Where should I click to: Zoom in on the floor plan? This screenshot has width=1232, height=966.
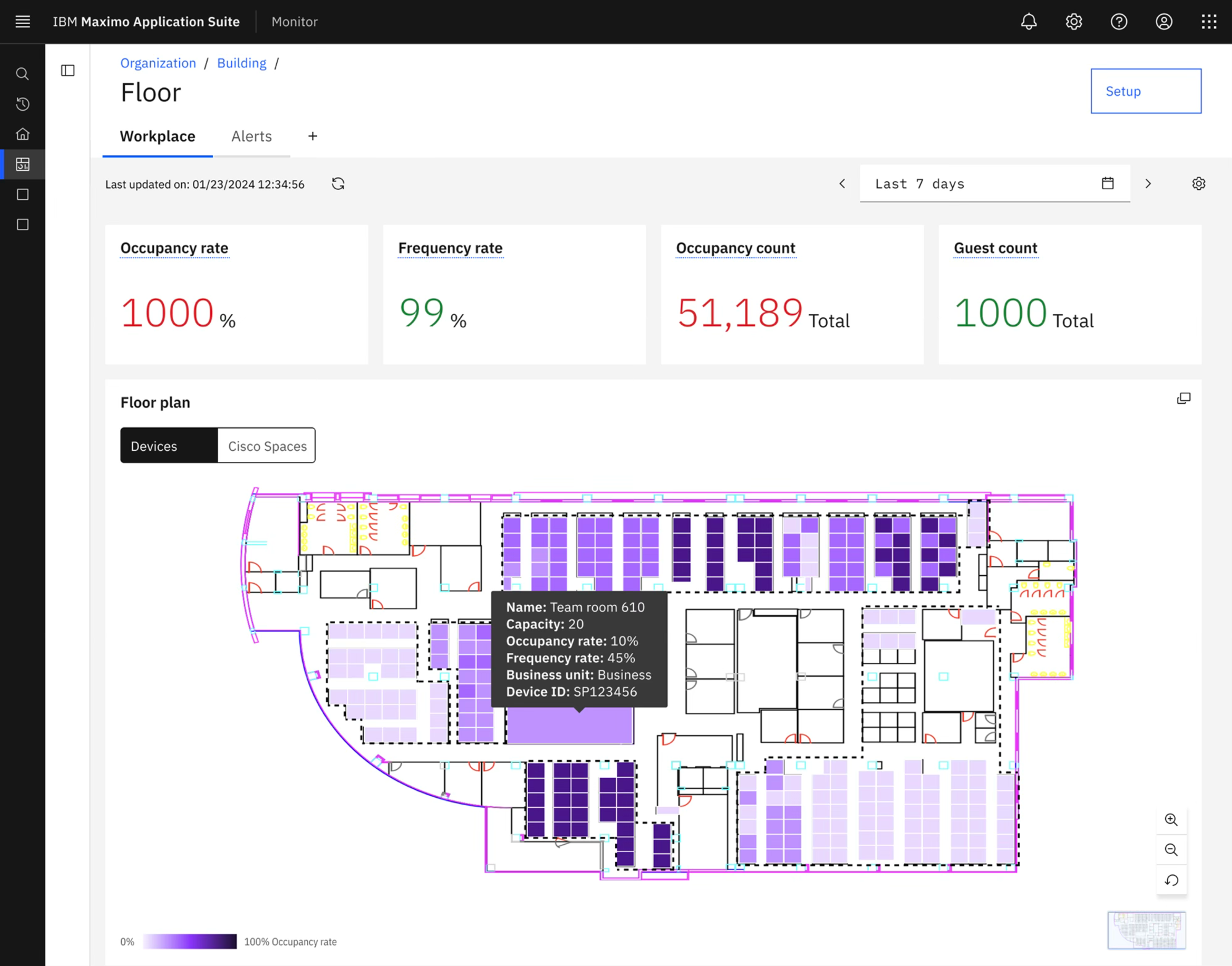click(x=1171, y=819)
